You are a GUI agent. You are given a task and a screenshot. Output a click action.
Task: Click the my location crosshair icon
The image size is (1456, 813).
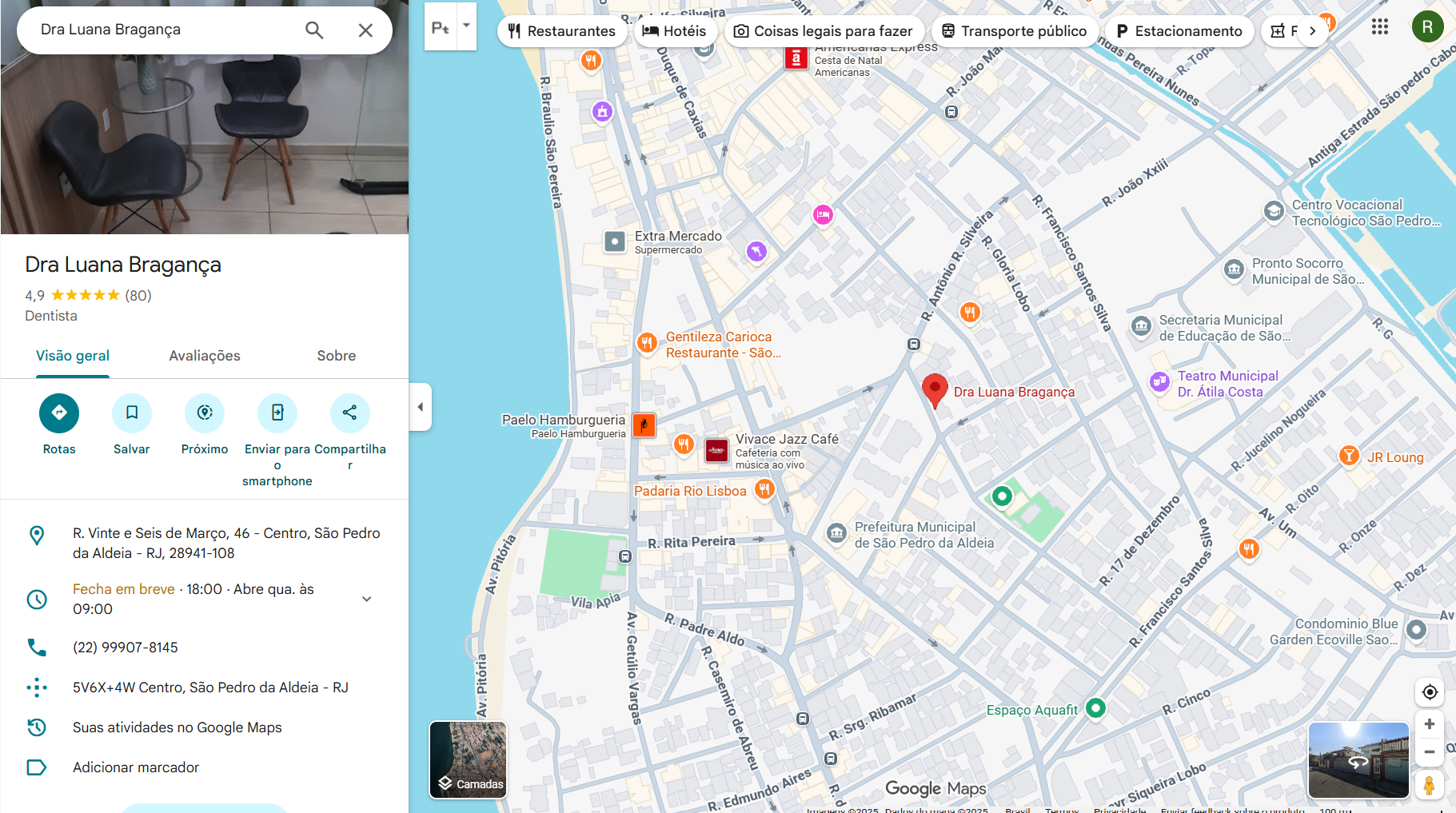[1430, 692]
